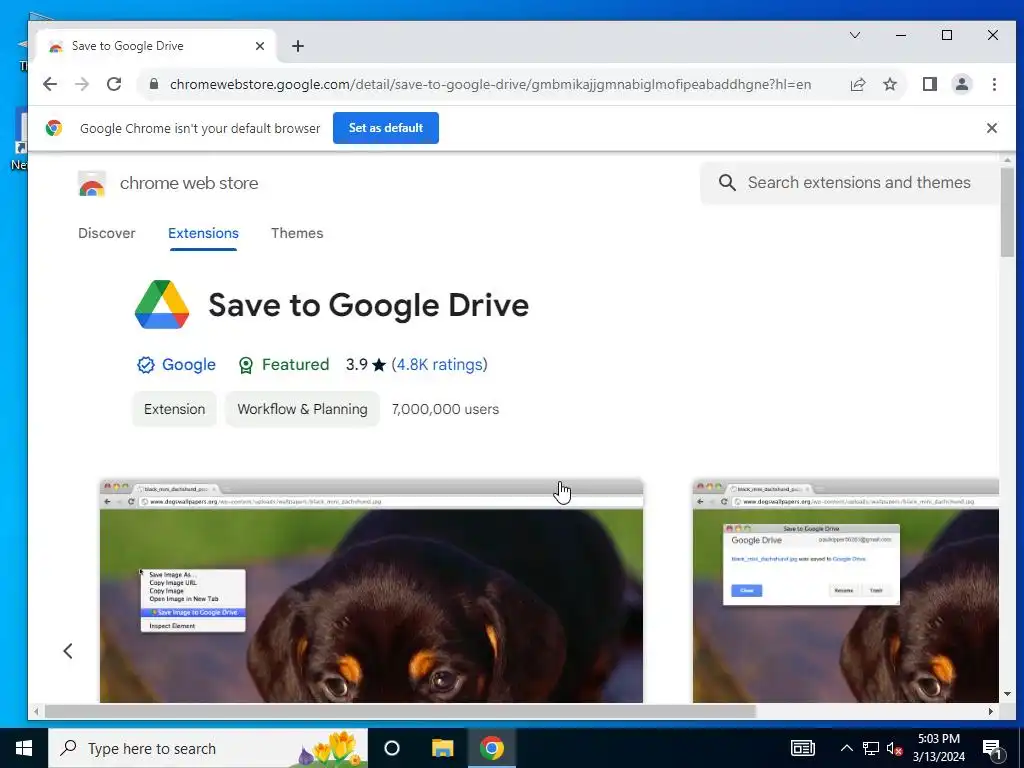Open the second screenshot showing the dialog

846,591
